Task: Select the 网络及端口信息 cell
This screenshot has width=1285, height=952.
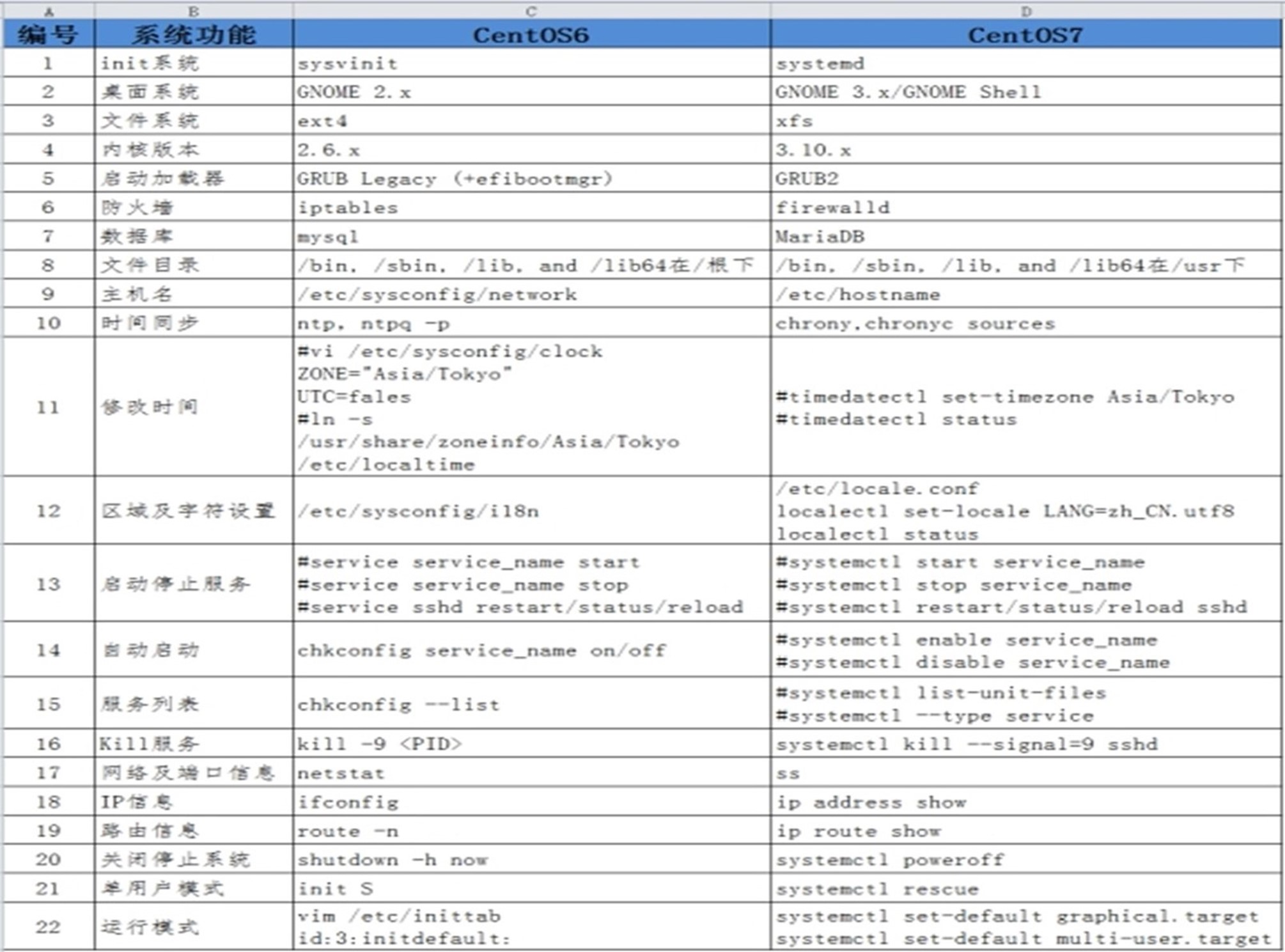Action: 194,772
